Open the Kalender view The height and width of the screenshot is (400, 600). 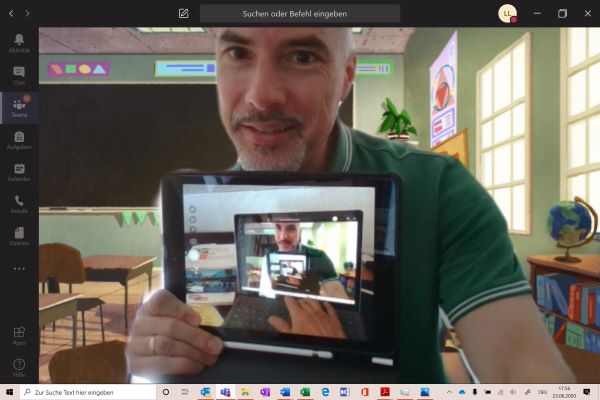click(x=19, y=172)
